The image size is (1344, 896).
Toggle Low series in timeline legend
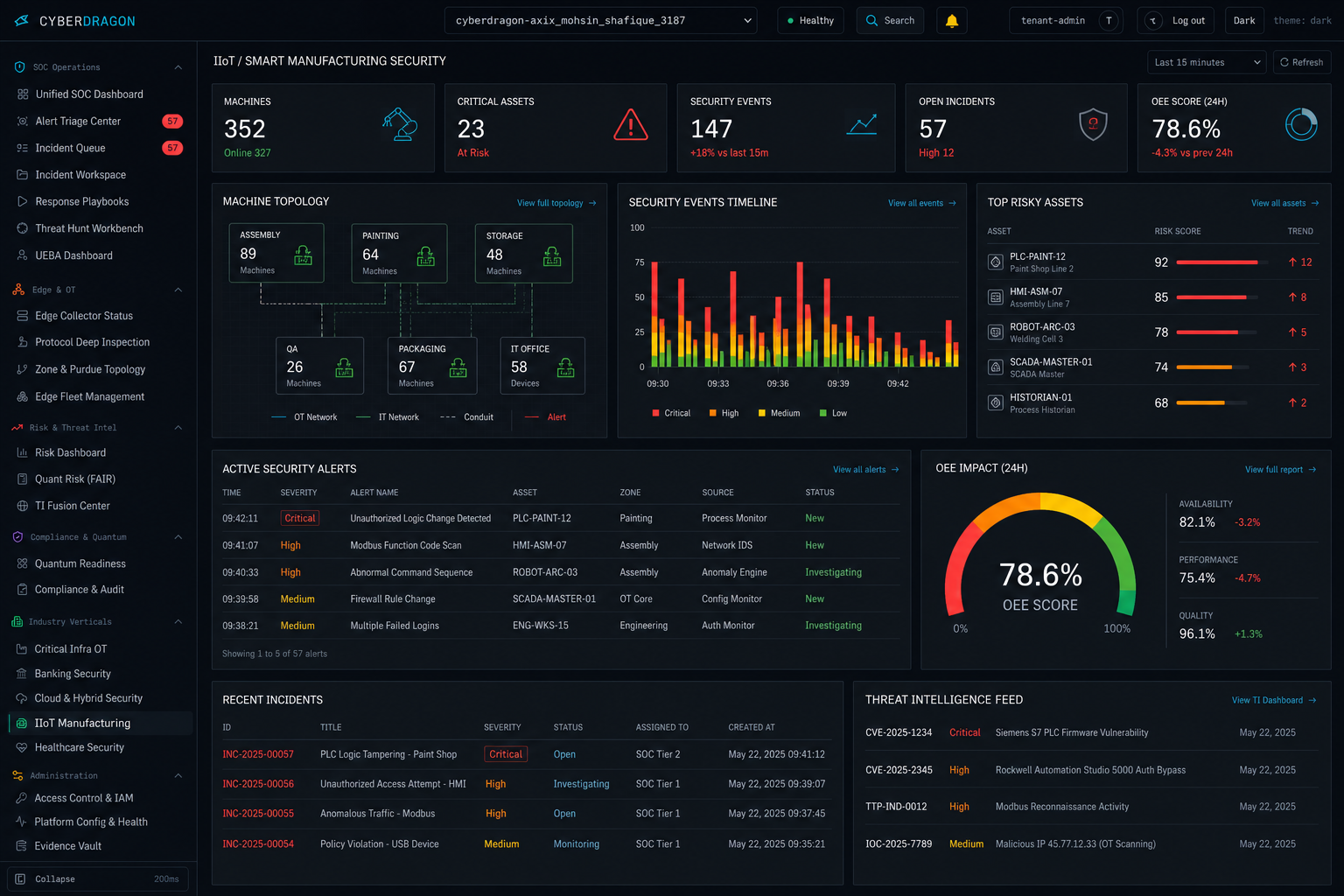click(x=833, y=413)
